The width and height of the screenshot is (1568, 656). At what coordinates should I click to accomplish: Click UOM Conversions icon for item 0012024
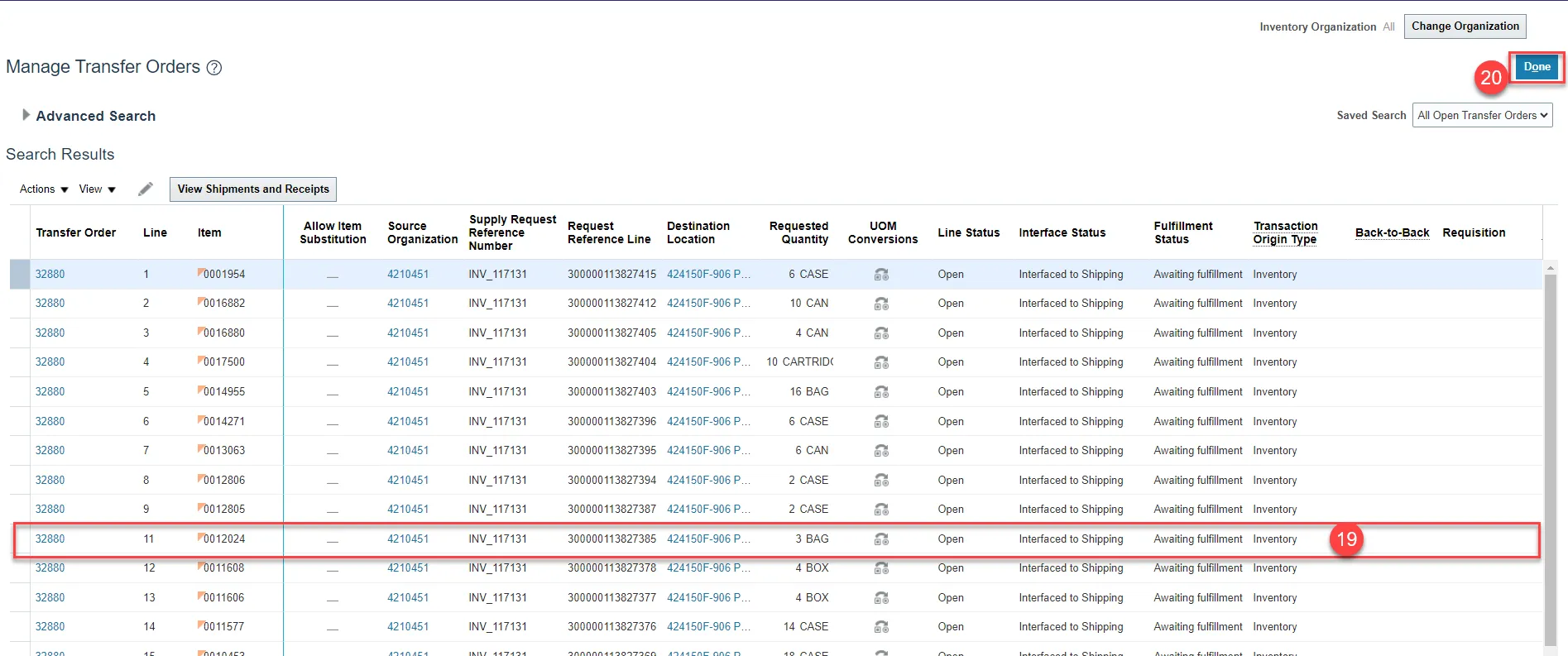(x=881, y=539)
